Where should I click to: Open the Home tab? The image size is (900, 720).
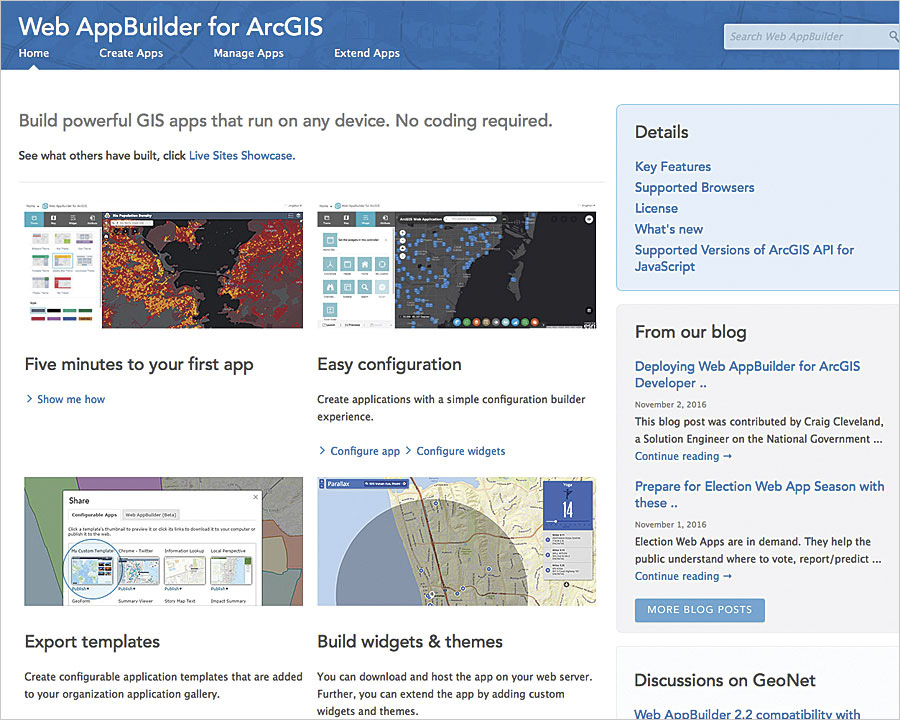point(34,53)
